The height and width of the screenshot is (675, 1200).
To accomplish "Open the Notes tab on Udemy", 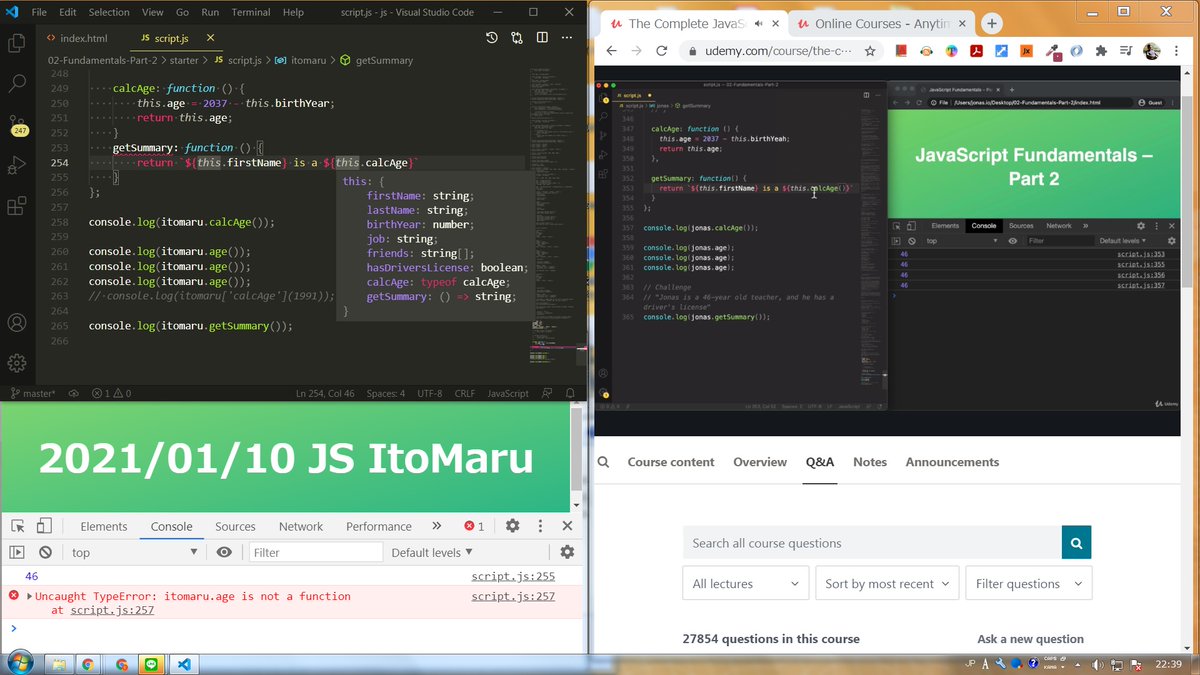I will coord(870,462).
